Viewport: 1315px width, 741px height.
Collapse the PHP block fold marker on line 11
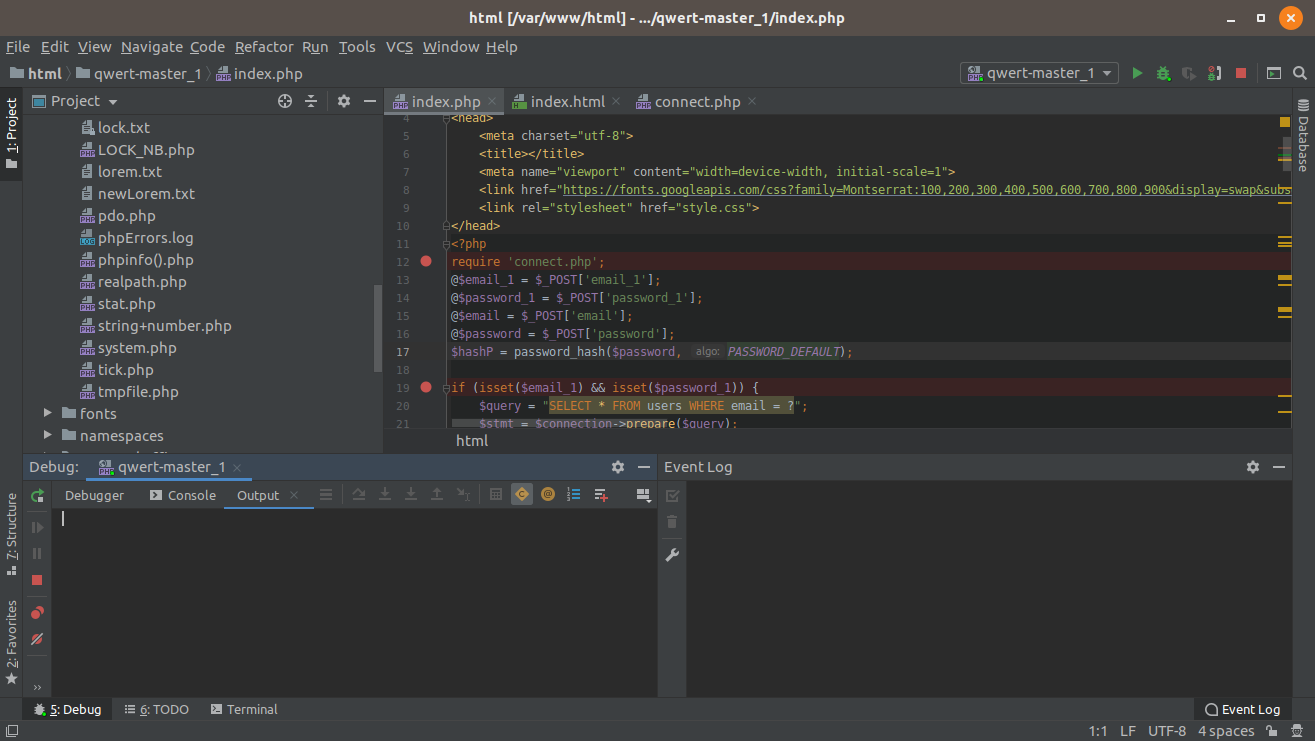click(x=446, y=244)
